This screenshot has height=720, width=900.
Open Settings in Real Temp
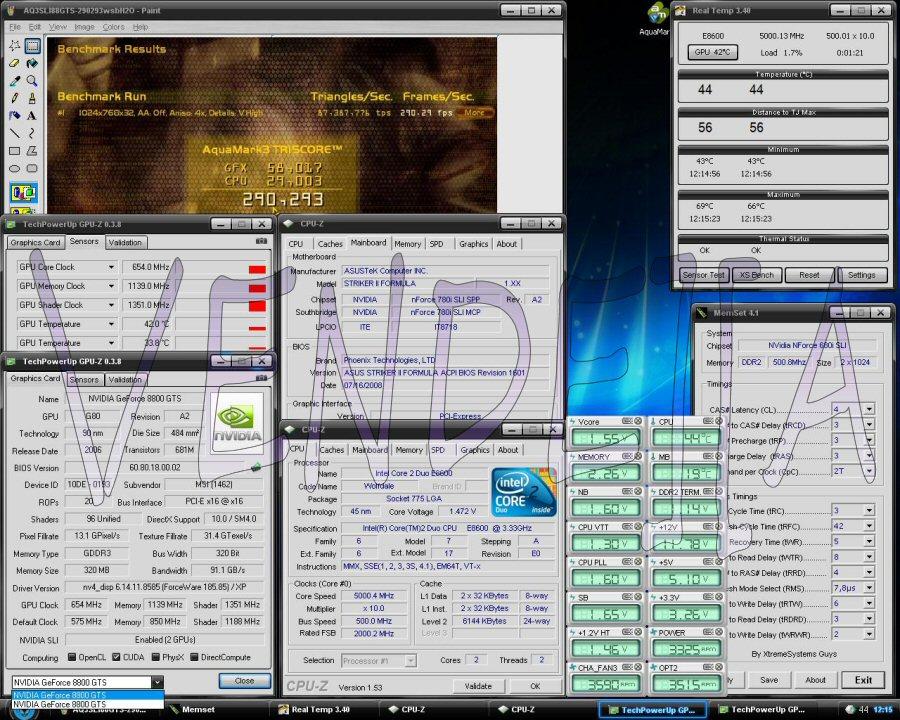tap(862, 275)
